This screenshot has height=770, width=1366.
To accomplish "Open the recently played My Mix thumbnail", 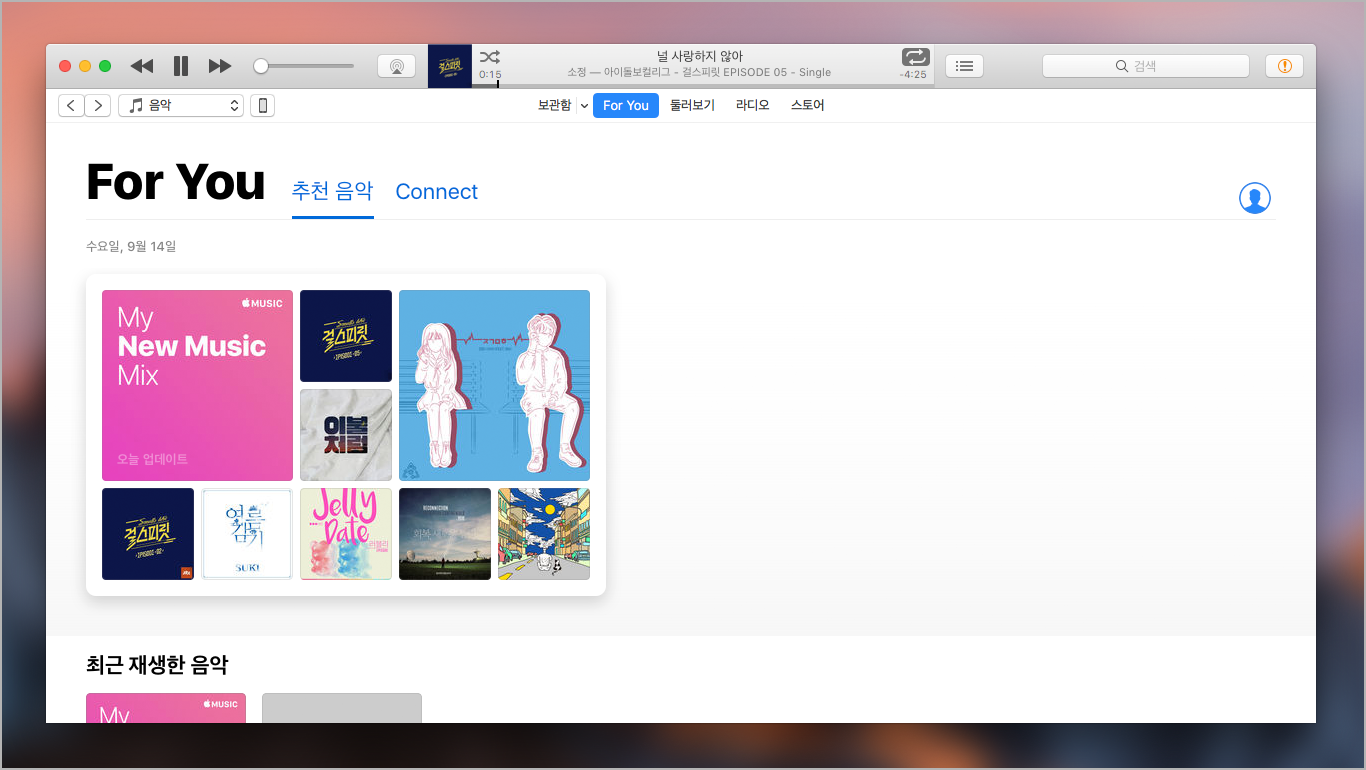I will (x=166, y=708).
